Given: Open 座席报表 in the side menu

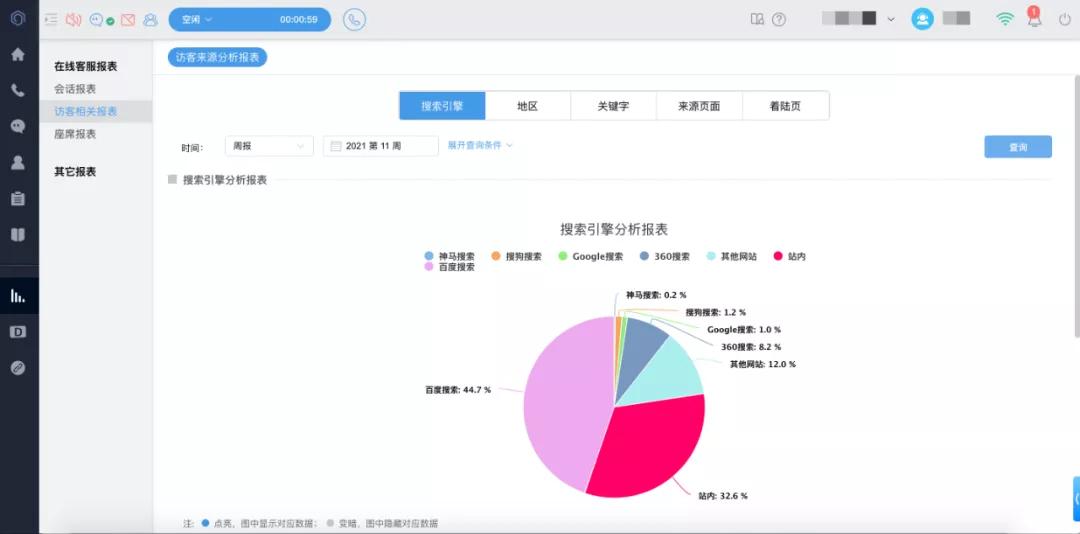Looking at the screenshot, I should [x=75, y=134].
